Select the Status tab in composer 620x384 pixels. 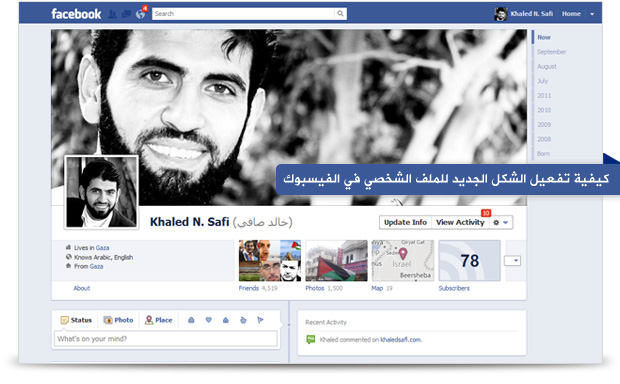coord(76,320)
